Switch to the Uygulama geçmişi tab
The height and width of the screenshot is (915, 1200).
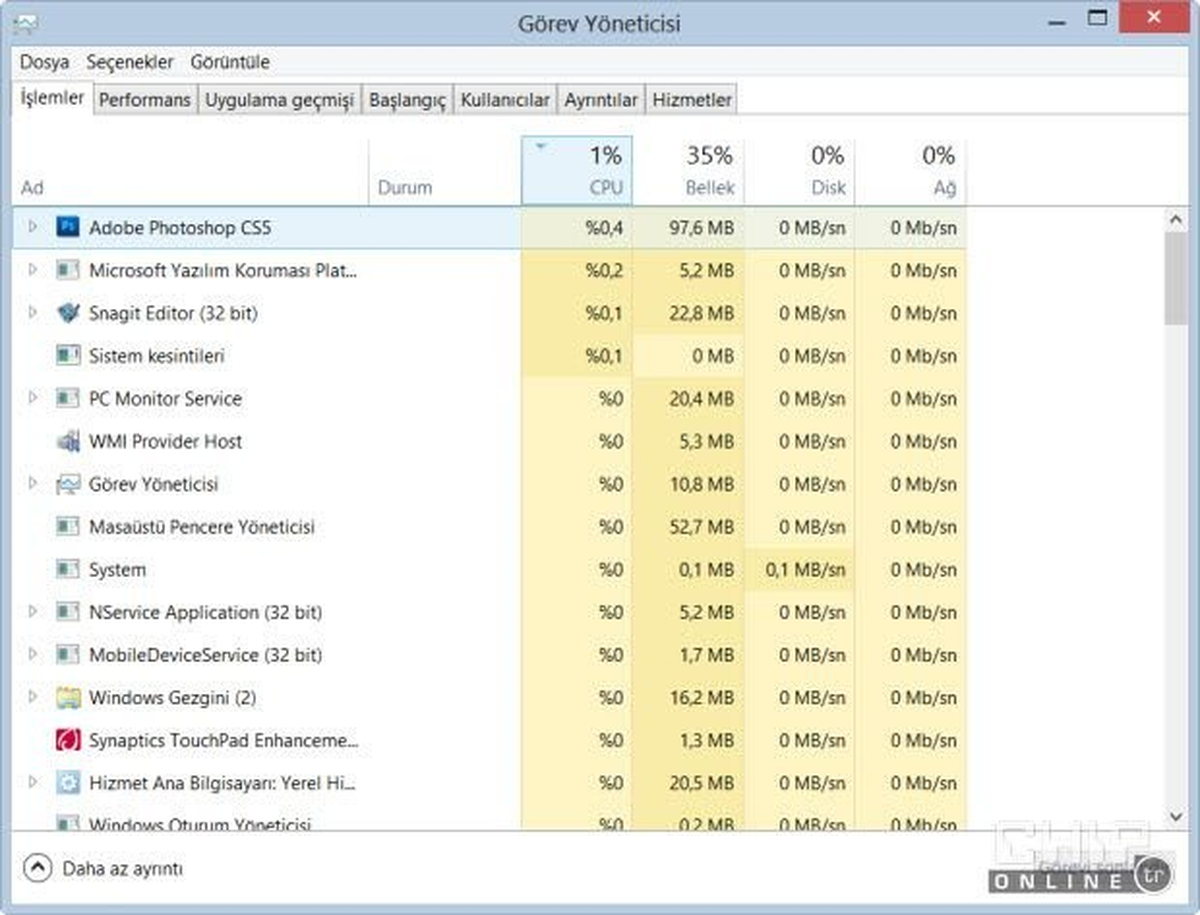[279, 100]
